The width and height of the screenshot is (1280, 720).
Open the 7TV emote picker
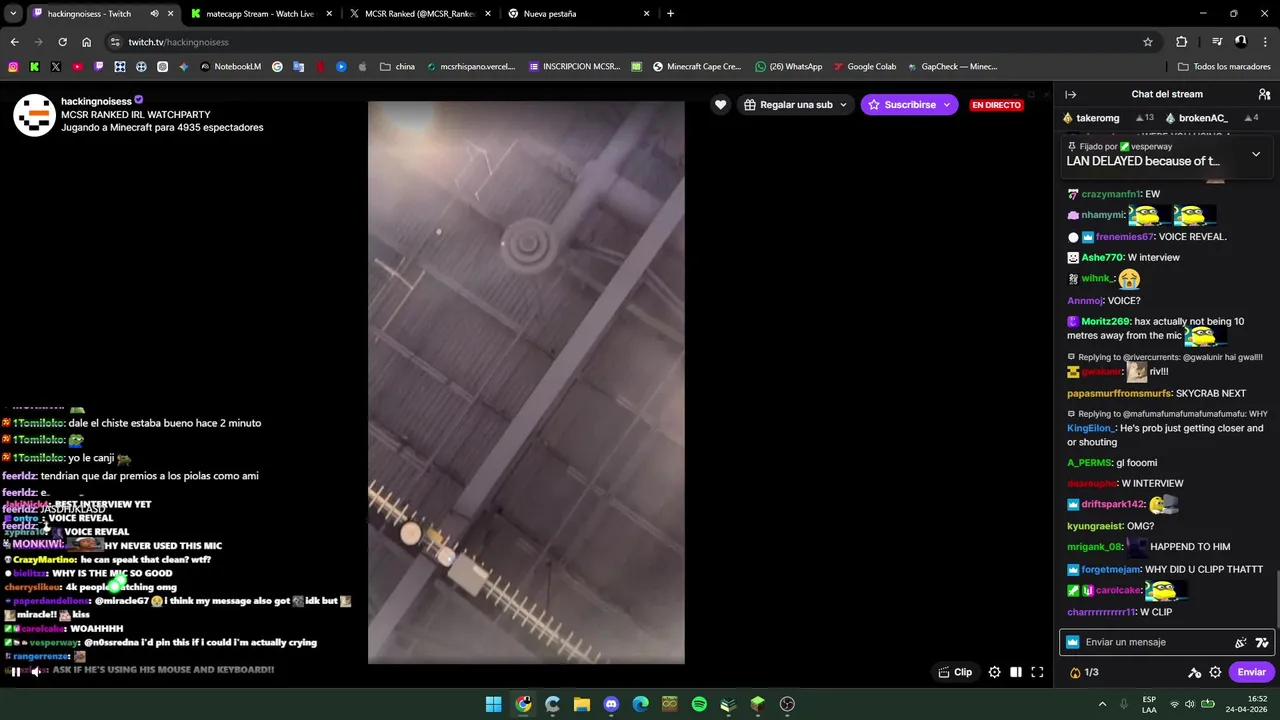pyautogui.click(x=1262, y=642)
